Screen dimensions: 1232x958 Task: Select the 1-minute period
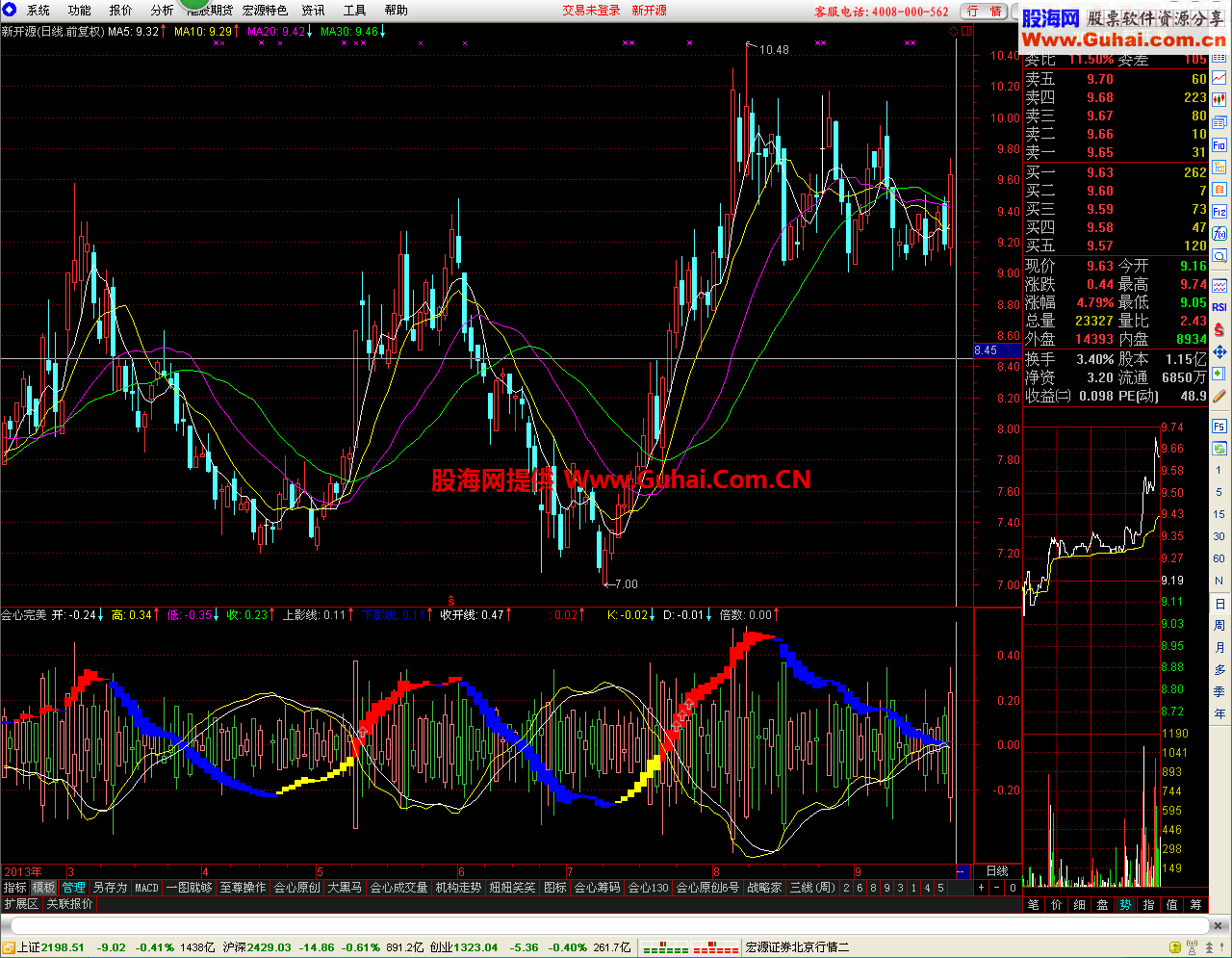(1219, 470)
